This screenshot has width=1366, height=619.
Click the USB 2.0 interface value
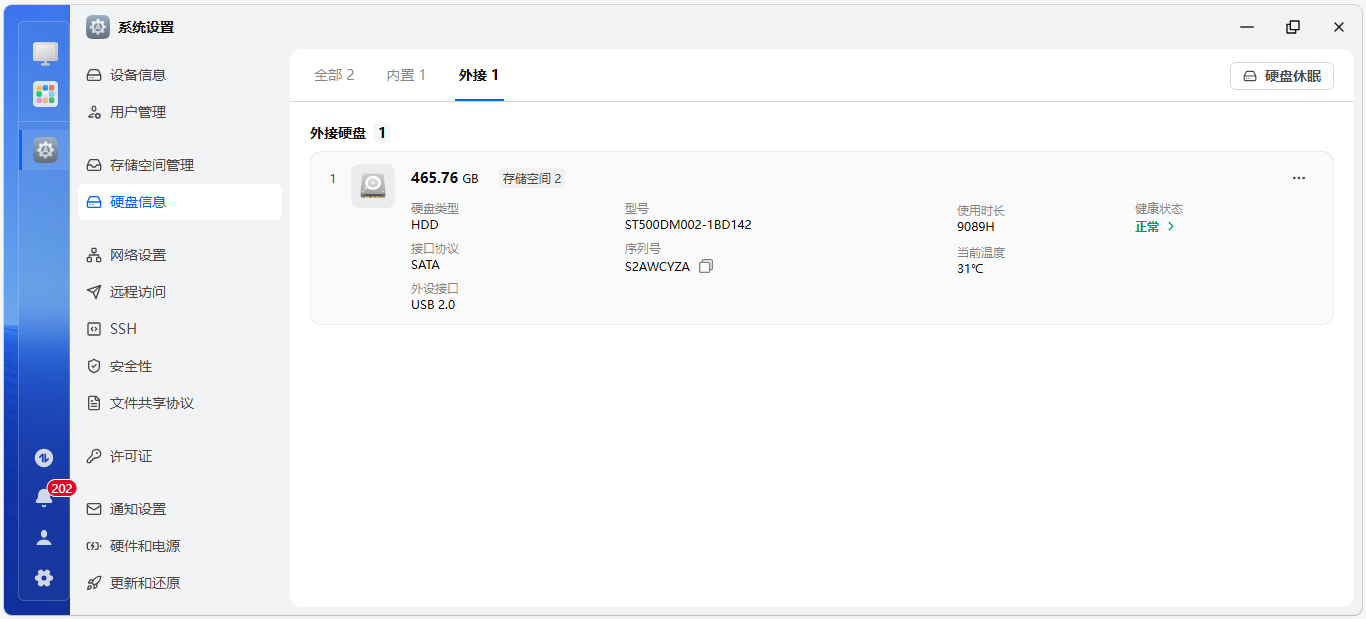tap(433, 305)
